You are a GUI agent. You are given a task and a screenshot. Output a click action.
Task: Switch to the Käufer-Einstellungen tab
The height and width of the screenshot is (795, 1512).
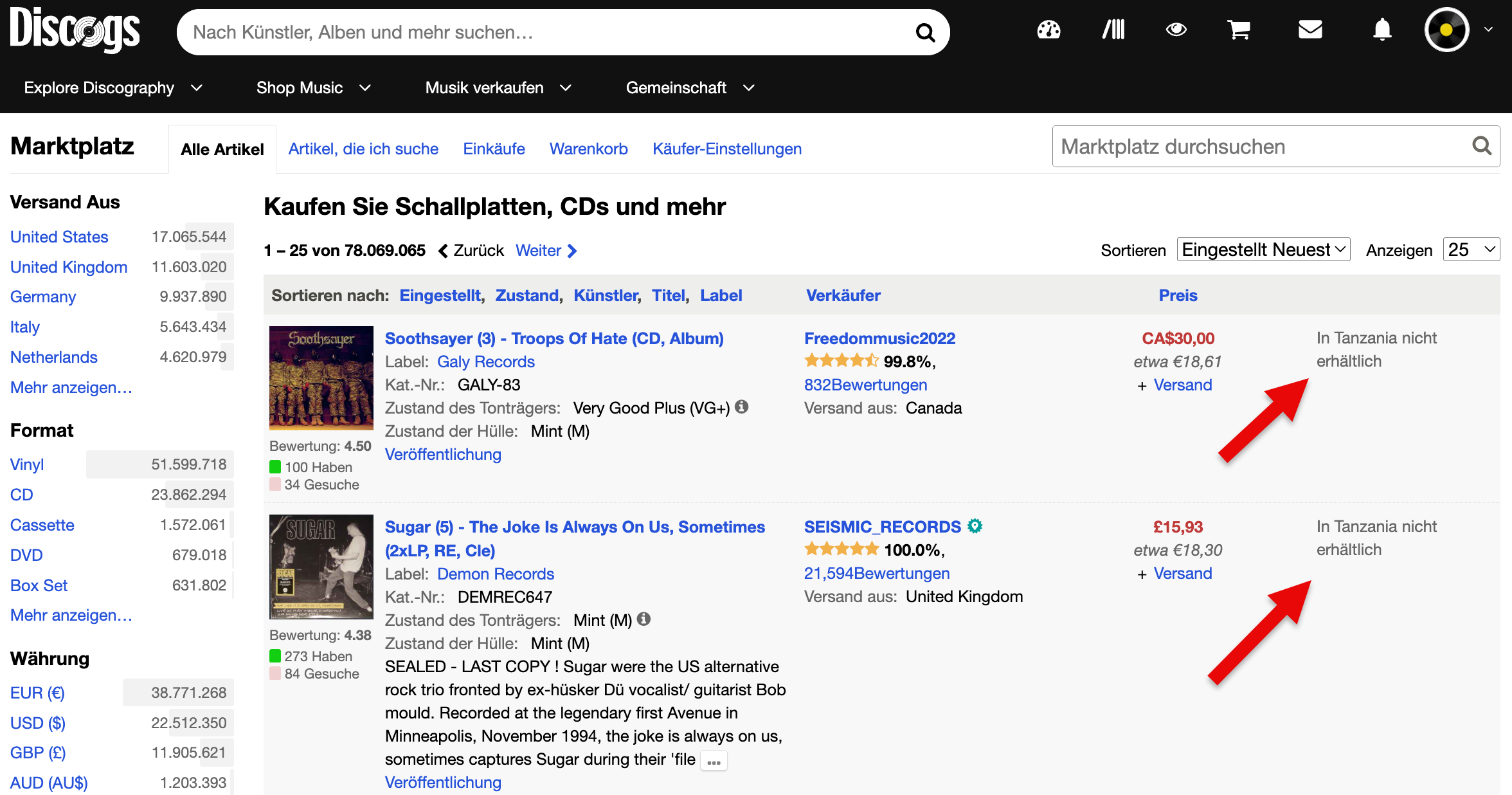[727, 149]
